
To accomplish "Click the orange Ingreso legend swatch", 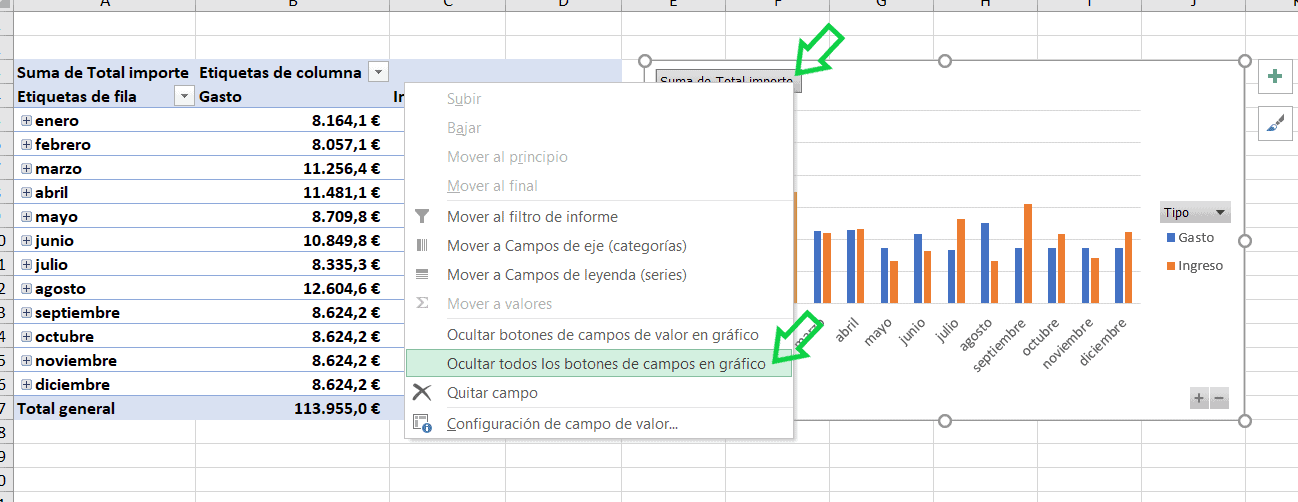I will 1171,266.
